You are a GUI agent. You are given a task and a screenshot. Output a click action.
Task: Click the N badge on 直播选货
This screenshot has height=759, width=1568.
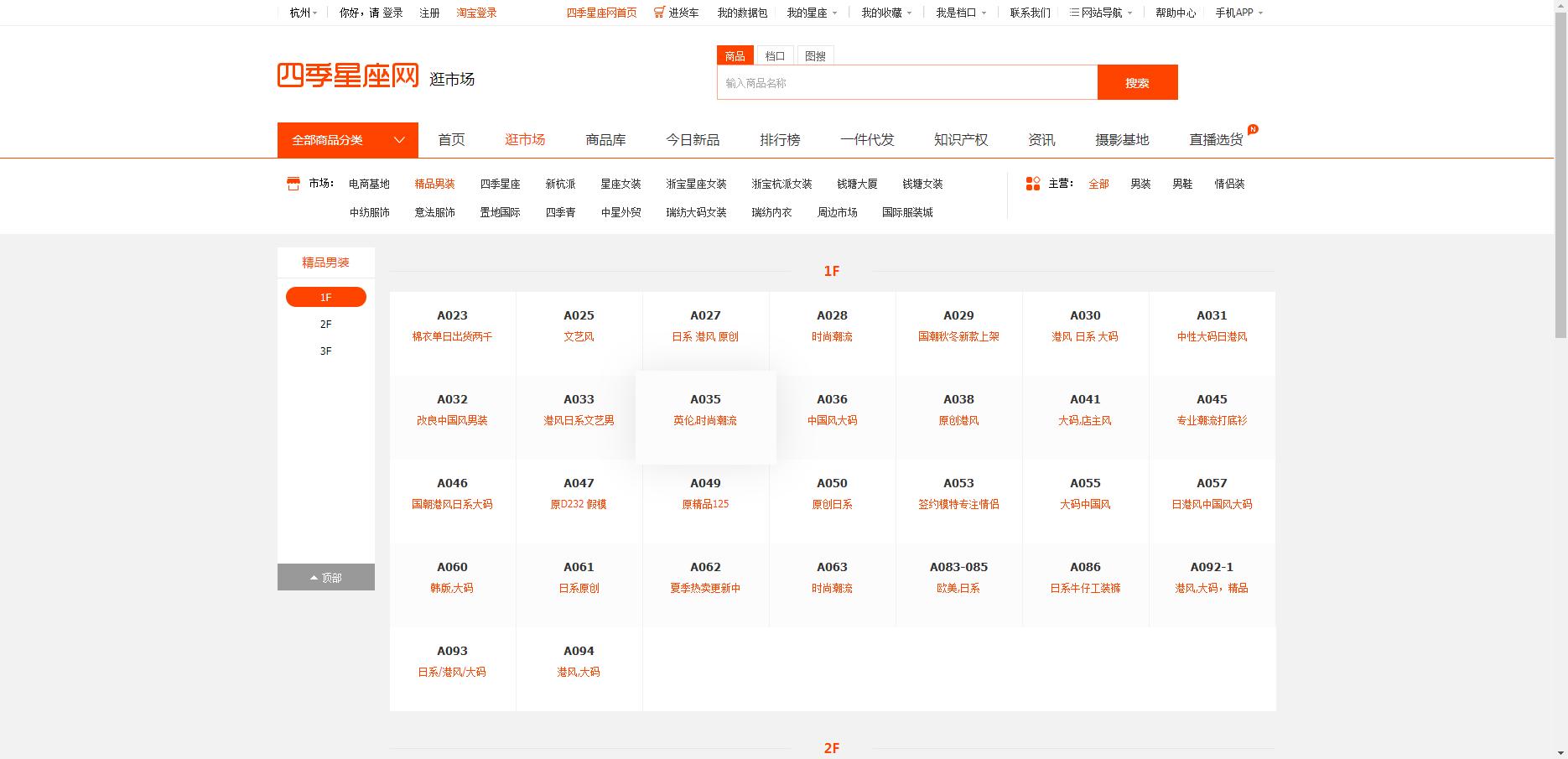[x=1252, y=128]
